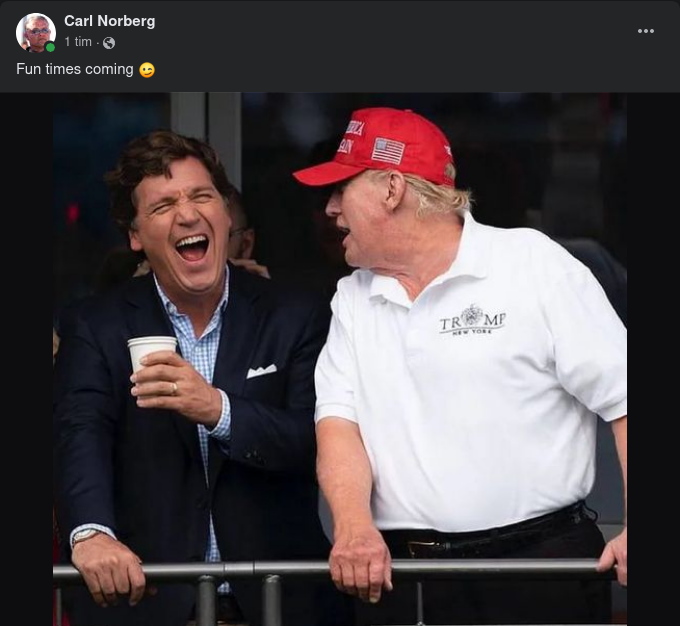
Task: Click Carl Norberg's profile picture
Action: tap(35, 32)
